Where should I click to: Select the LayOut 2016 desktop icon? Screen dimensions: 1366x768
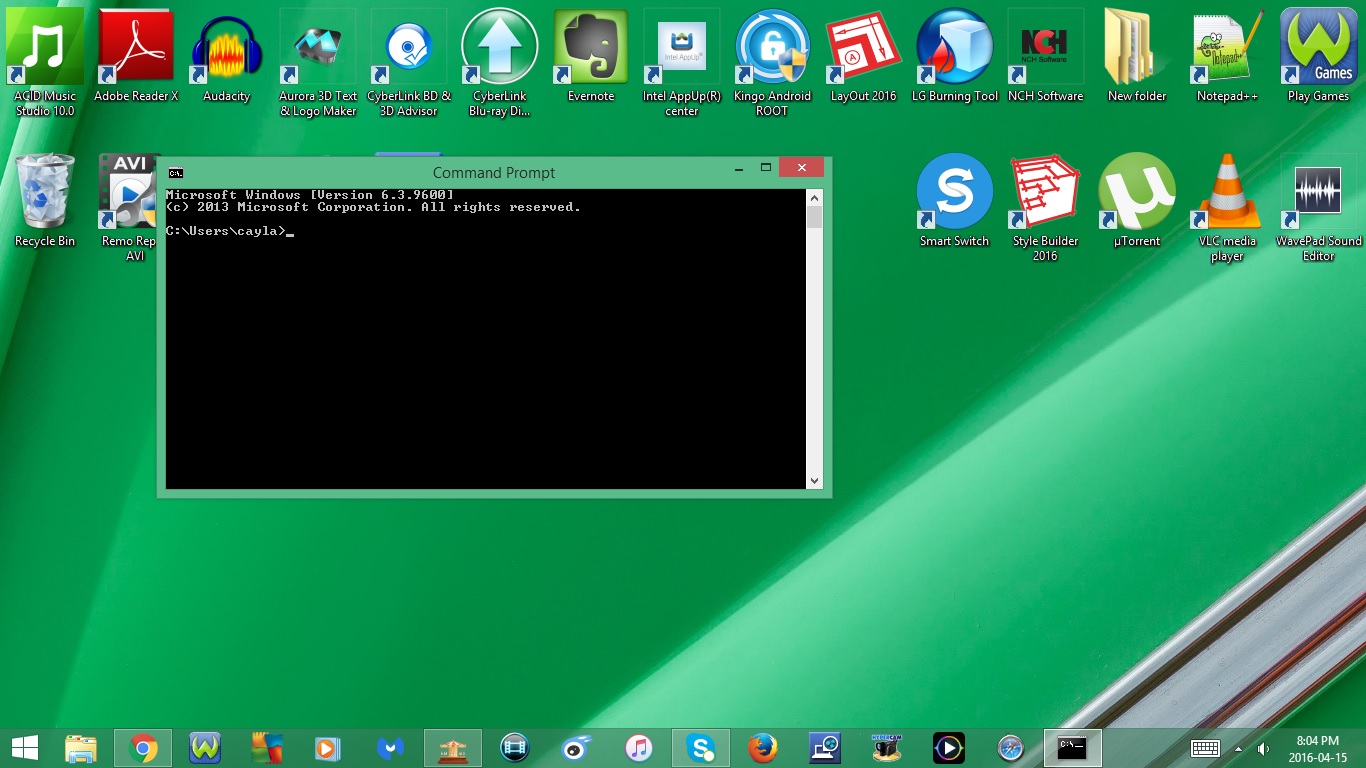point(864,56)
